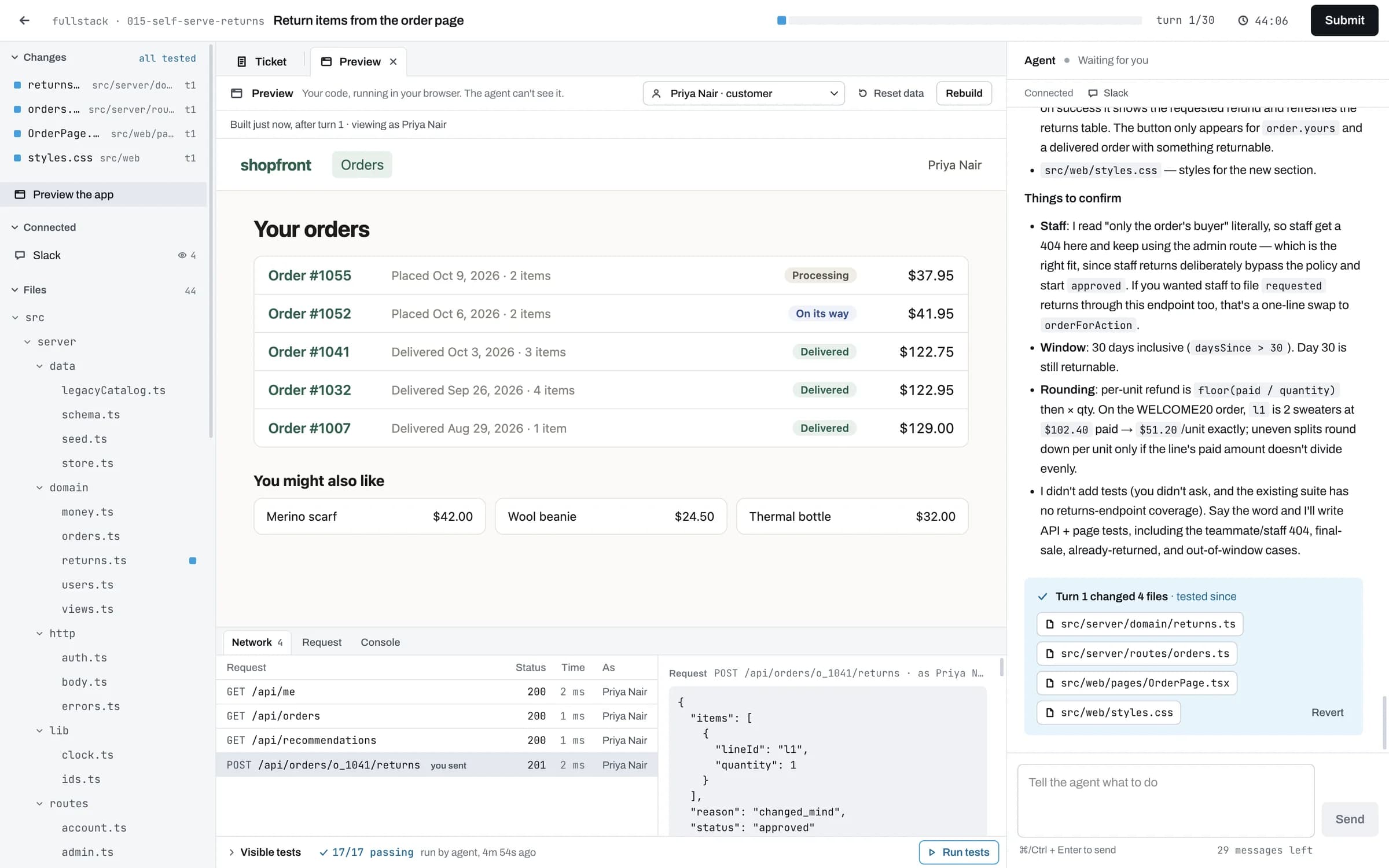Click the user icon in persona selector
The width and height of the screenshot is (1389, 868).
point(656,93)
